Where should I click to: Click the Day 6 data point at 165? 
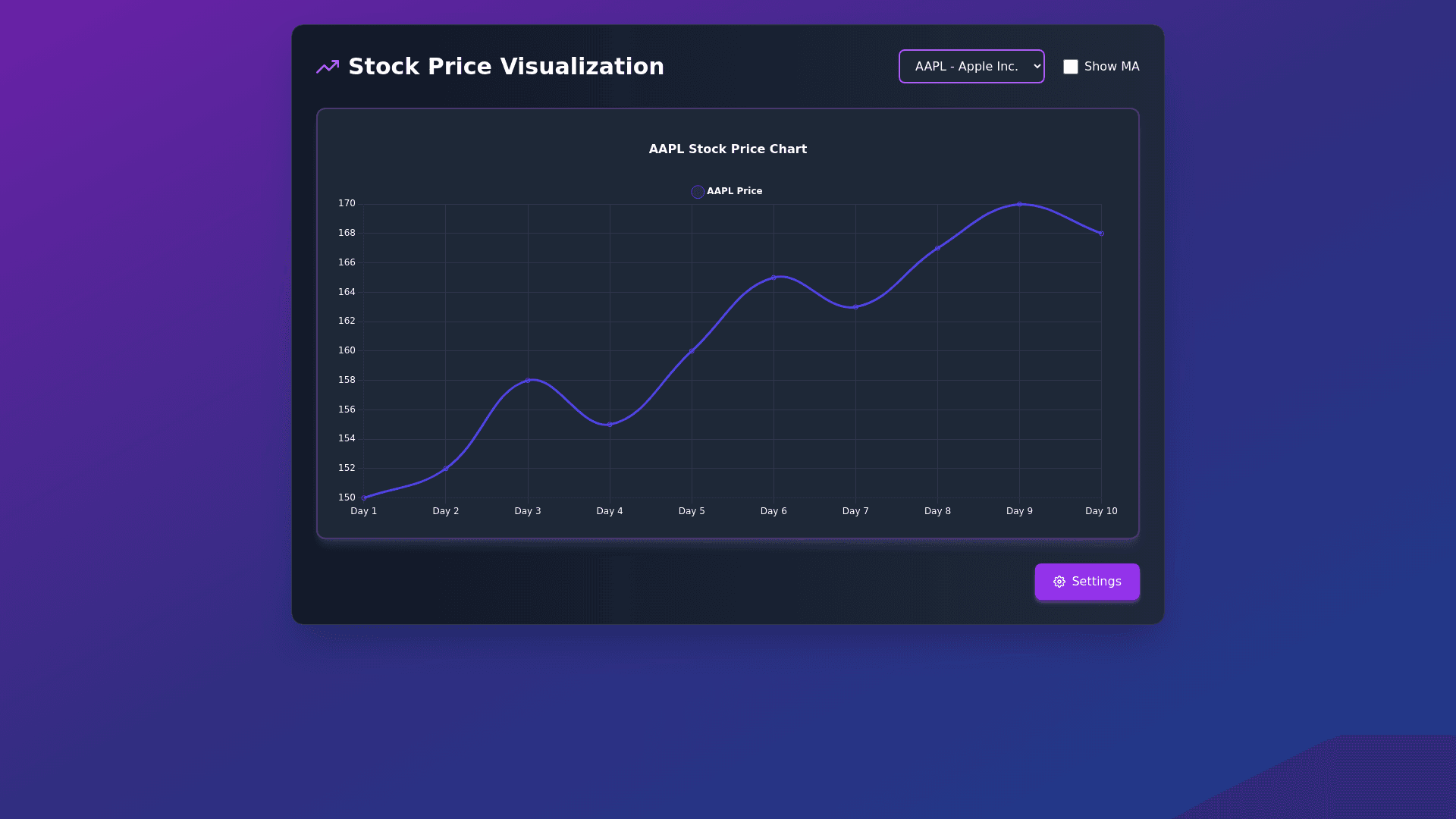click(773, 278)
